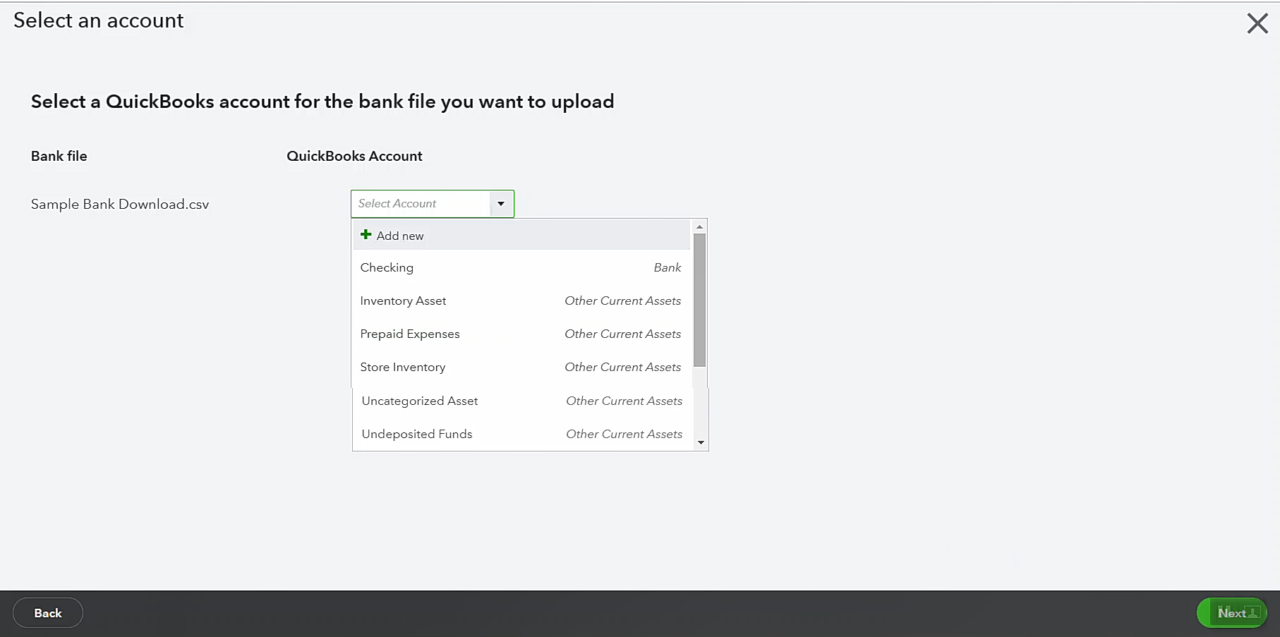Select the Checking bank account
This screenshot has width=1280, height=637.
click(x=387, y=267)
